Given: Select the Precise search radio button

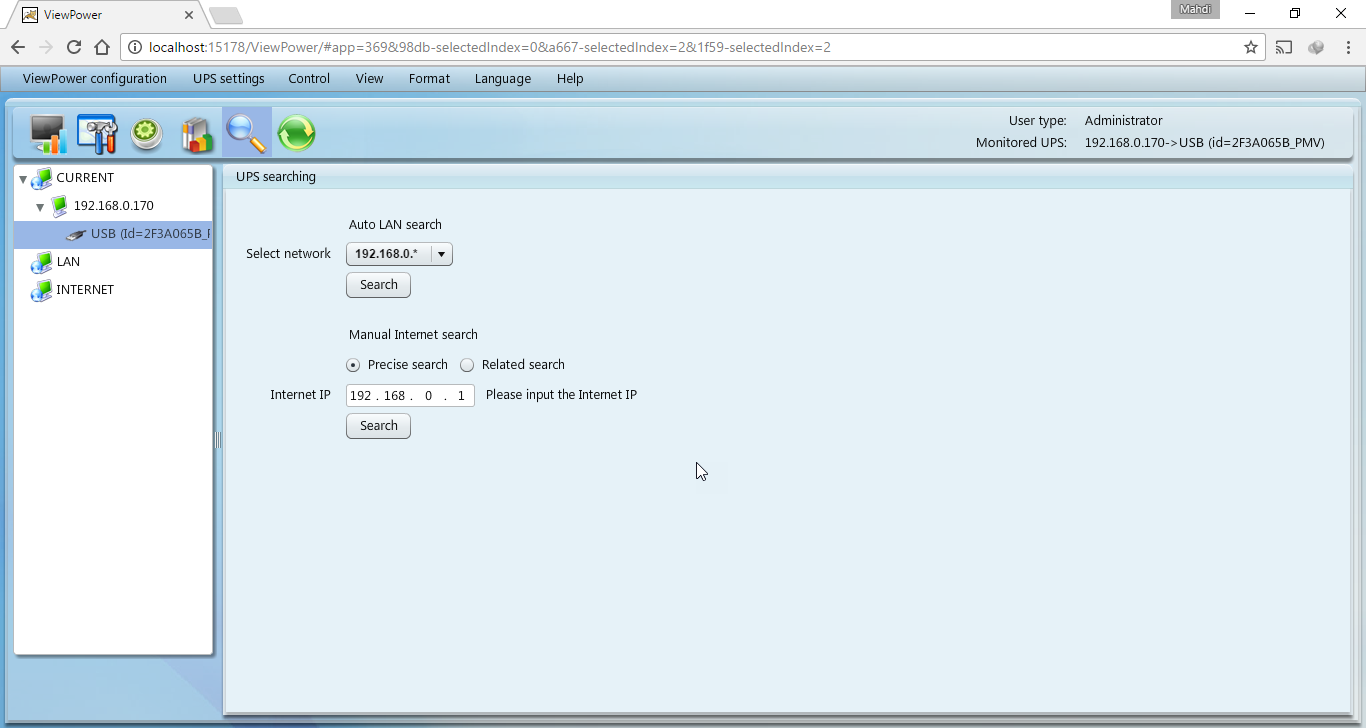Looking at the screenshot, I should [353, 365].
